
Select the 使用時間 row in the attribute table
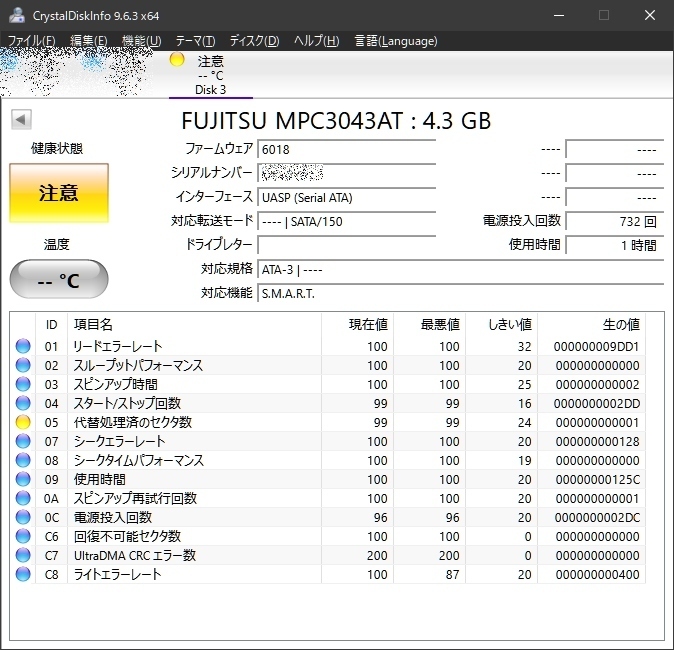tap(328, 479)
